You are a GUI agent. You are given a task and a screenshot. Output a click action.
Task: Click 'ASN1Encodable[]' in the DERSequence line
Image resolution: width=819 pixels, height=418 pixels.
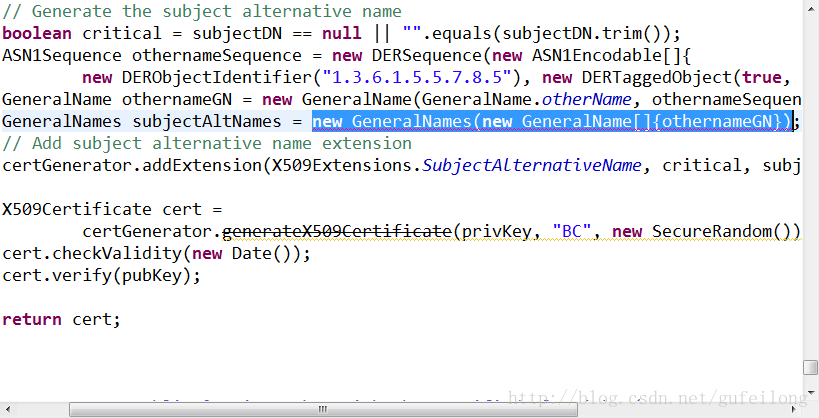pos(606,55)
